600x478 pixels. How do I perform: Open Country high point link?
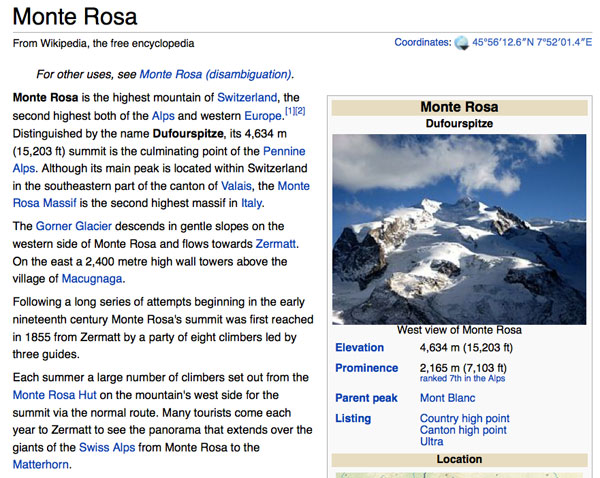pyautogui.click(x=465, y=418)
